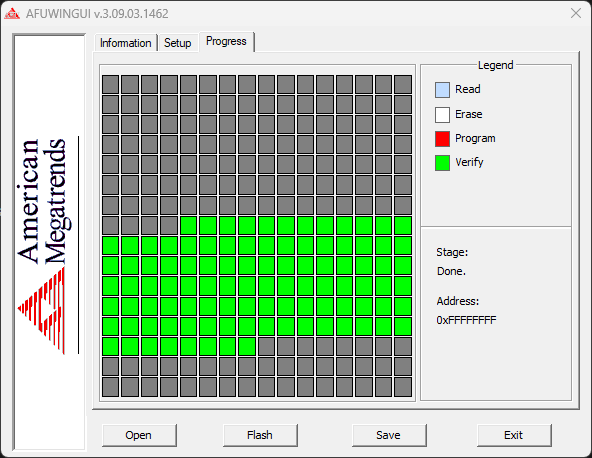This screenshot has height=458, width=592.
Task: Click the address value 0xFFFFFFFF
Action: pos(466,320)
